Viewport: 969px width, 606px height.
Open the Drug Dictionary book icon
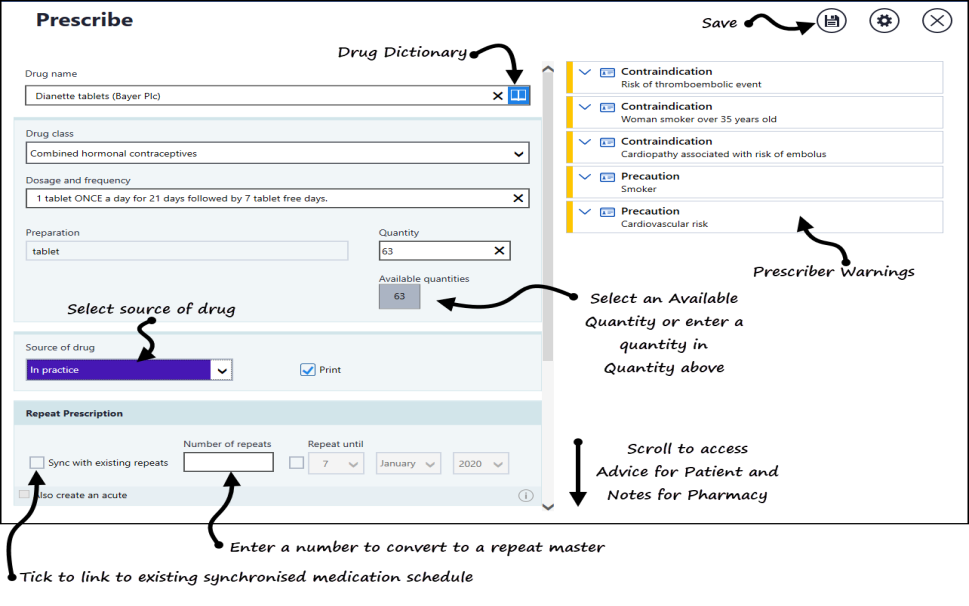pos(518,96)
